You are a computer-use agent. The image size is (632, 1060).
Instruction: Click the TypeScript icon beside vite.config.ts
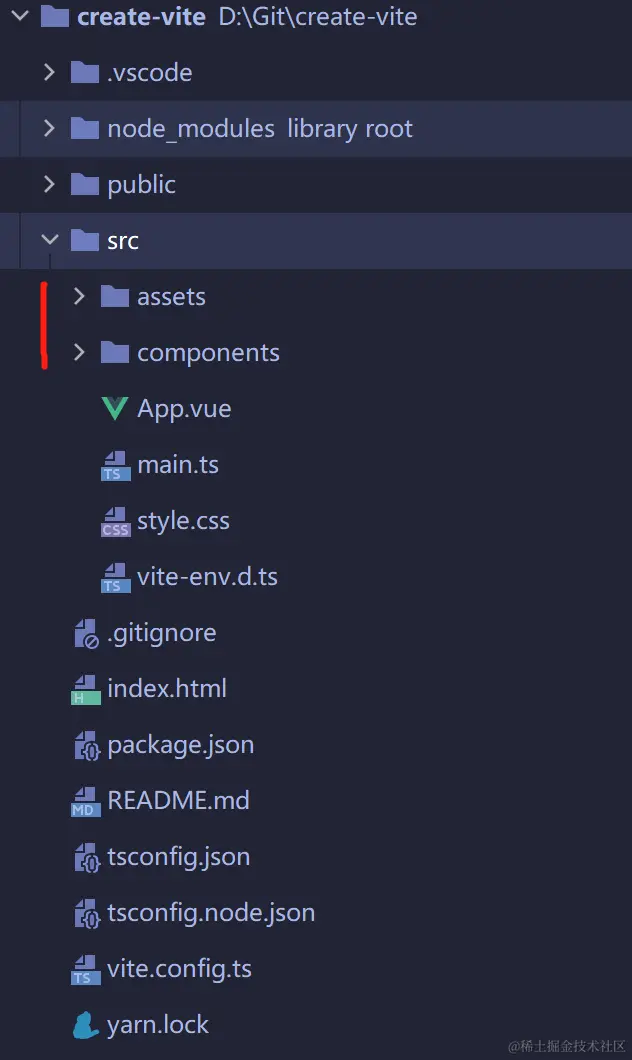86,969
